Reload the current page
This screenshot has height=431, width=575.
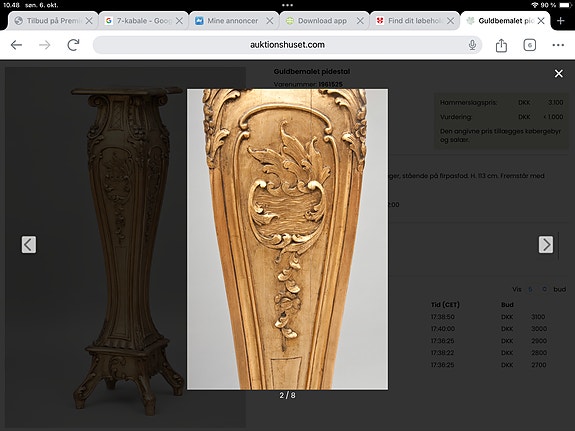pos(73,45)
